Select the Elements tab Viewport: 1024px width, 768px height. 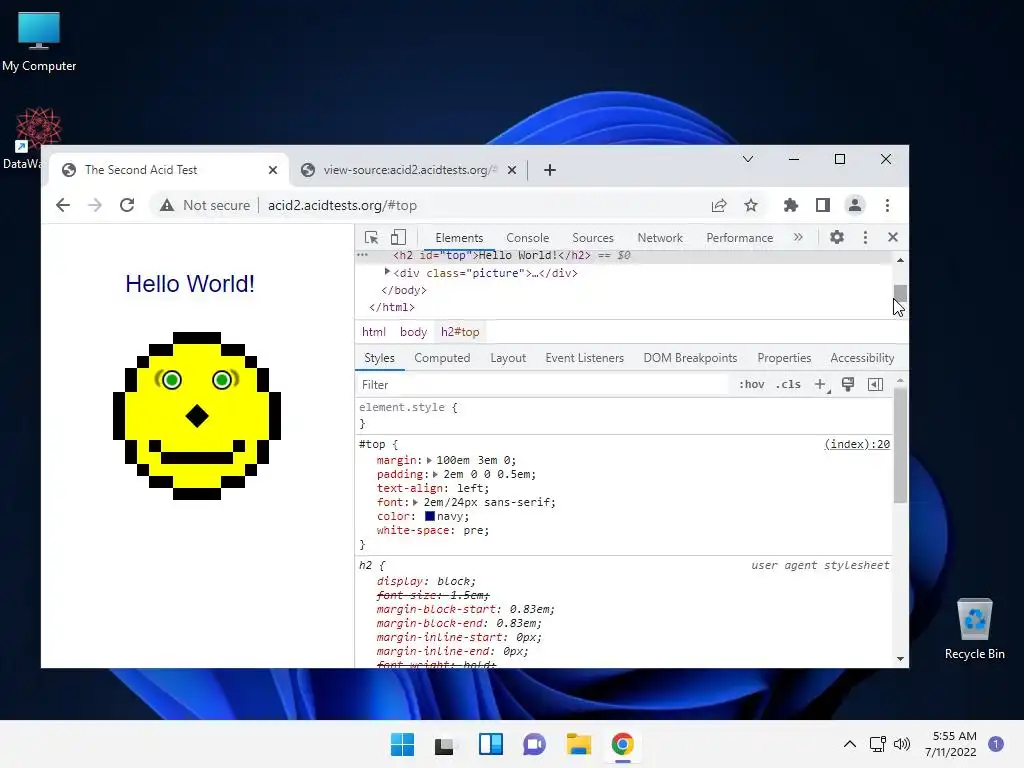(459, 238)
